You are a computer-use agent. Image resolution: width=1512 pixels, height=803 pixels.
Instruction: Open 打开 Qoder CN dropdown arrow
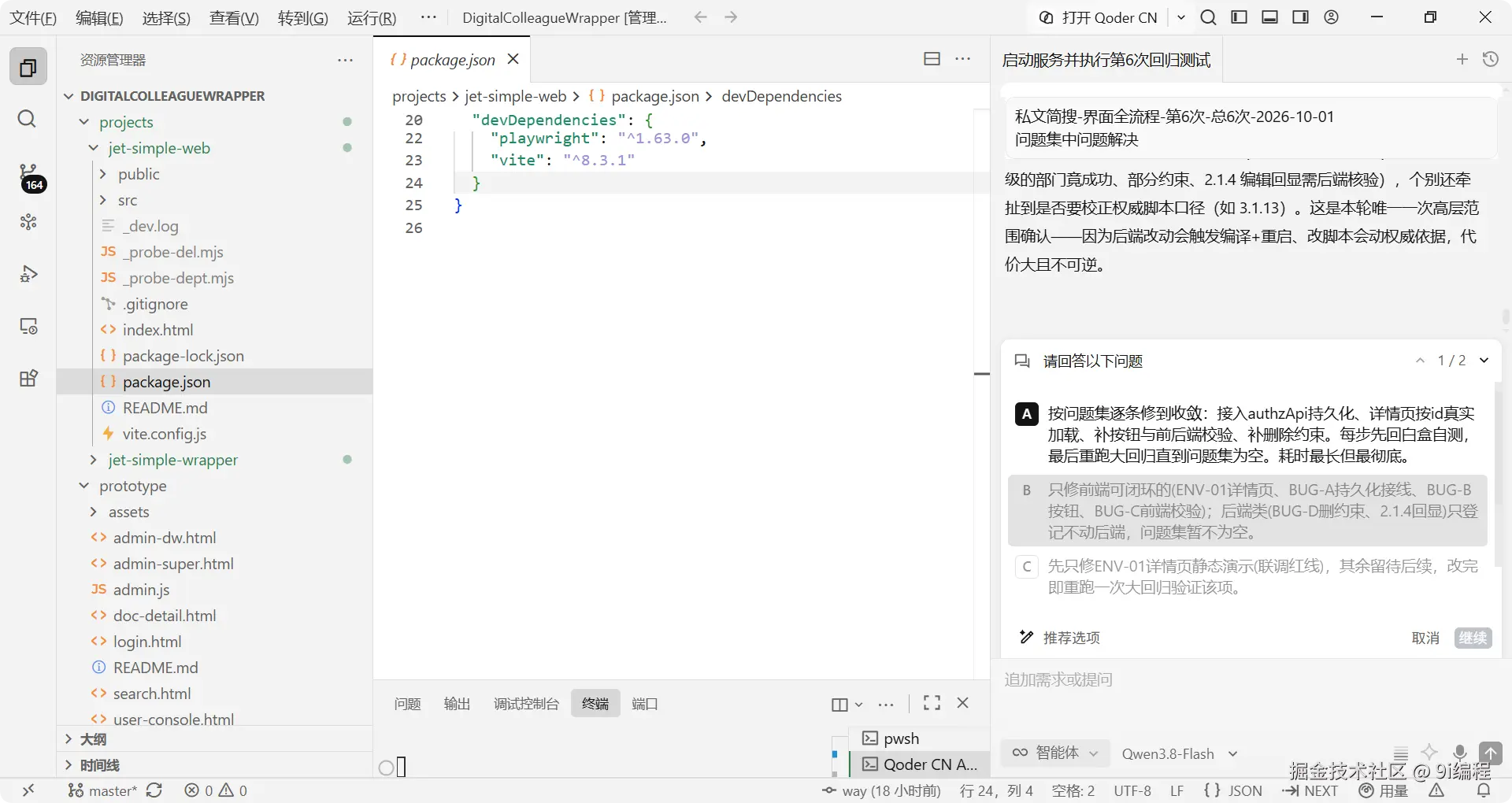1181,17
